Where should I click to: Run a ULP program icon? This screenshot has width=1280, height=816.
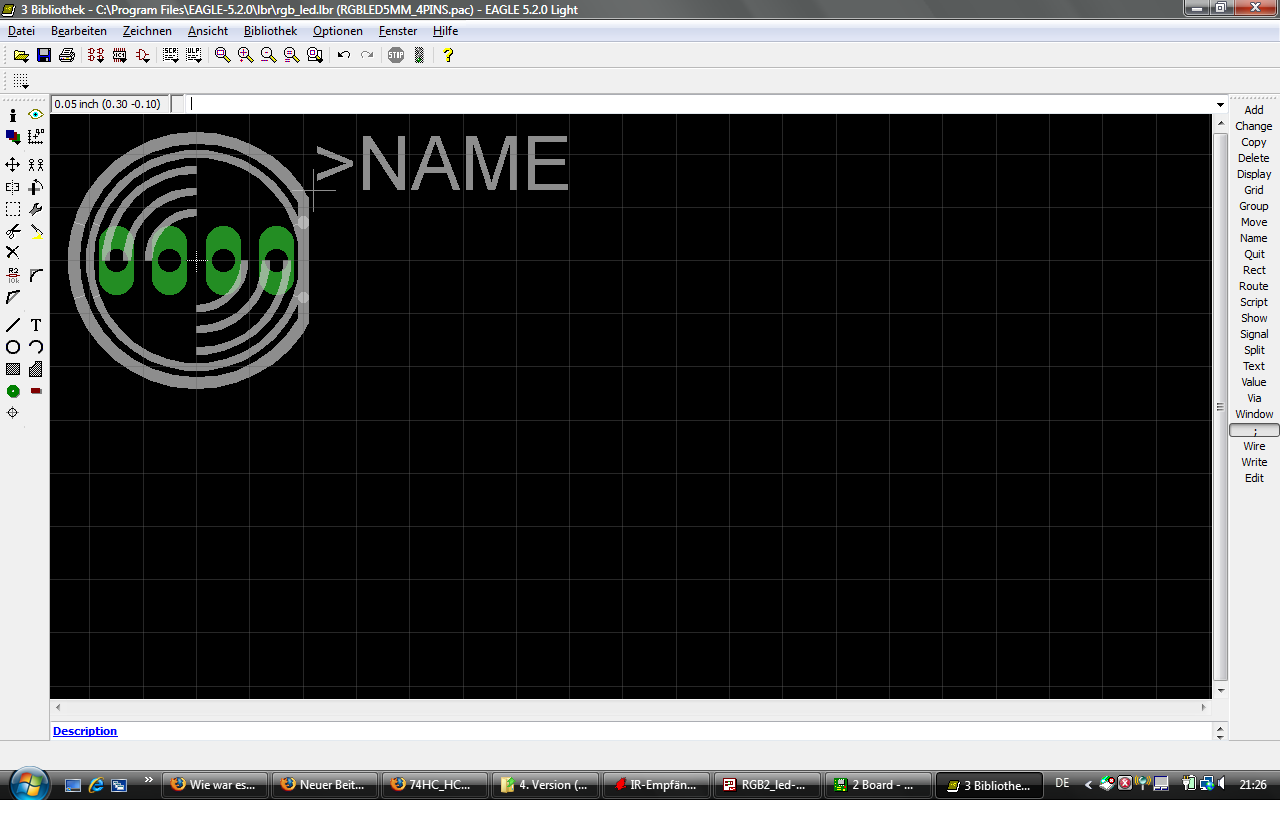click(194, 55)
